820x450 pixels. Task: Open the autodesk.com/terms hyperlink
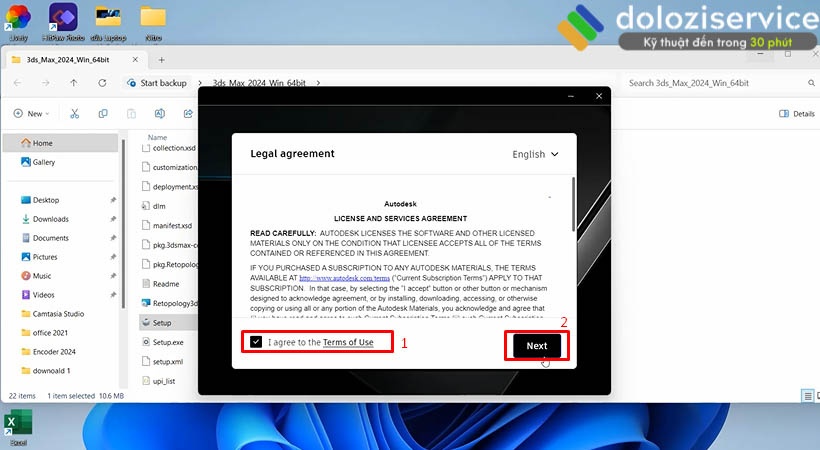click(x=344, y=278)
